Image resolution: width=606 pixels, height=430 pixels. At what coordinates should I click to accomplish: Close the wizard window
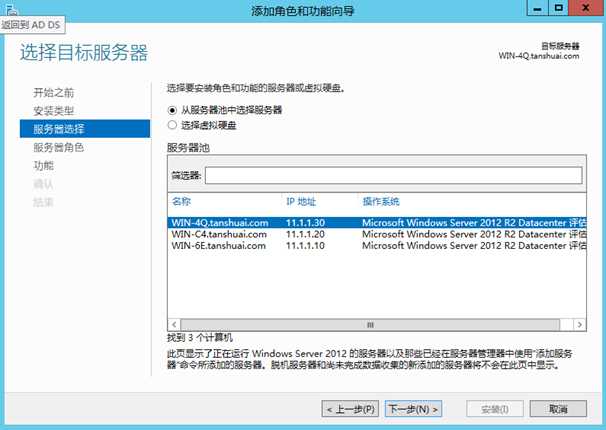(x=586, y=8)
